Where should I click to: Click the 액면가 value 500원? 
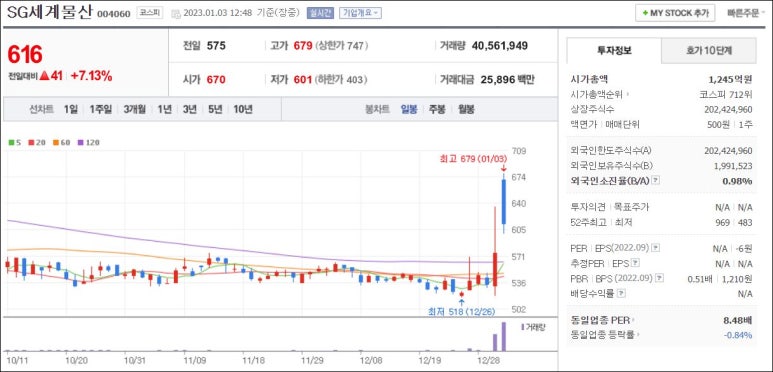tap(719, 124)
